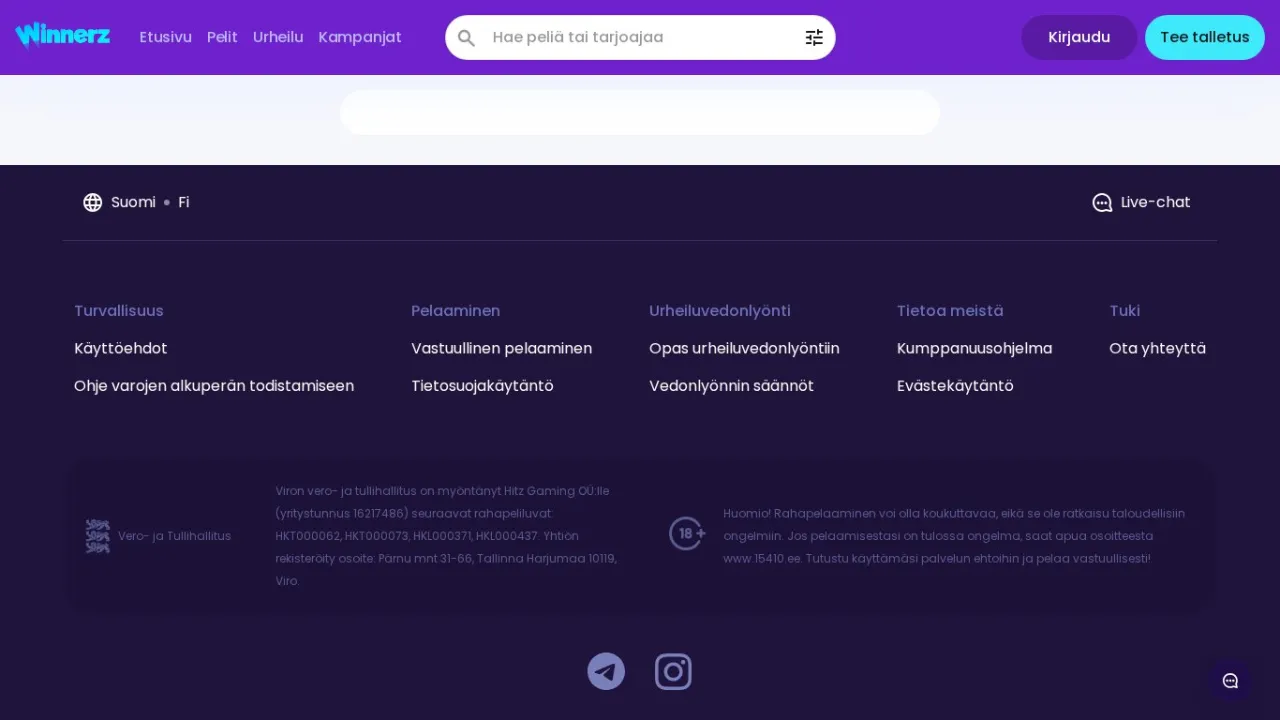Go to the Urheilu section
This screenshot has height=720, width=1280.
click(278, 37)
